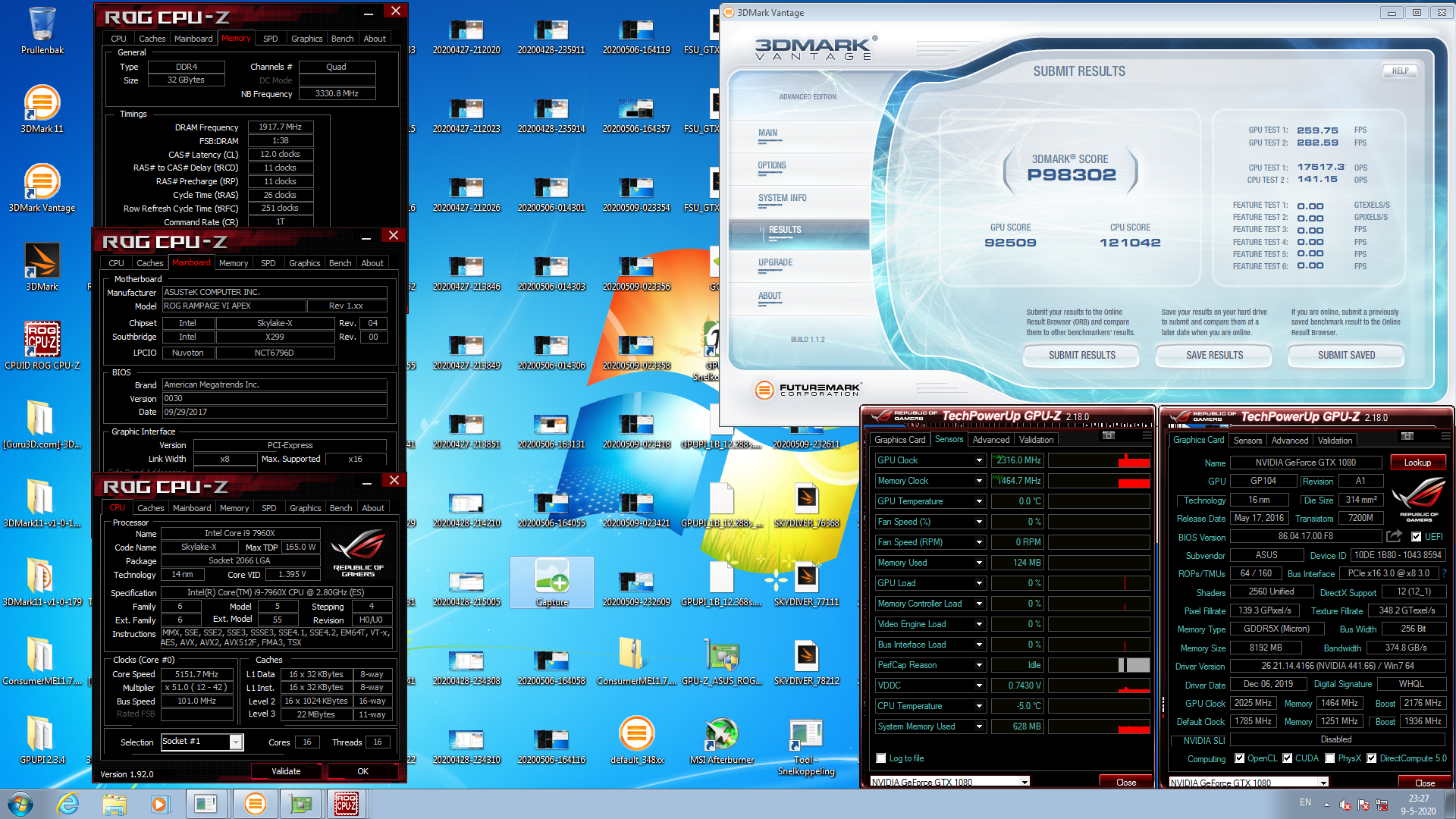Click the Validate button in CPU-Z
Screen dimensions: 1456x819
coord(286,771)
